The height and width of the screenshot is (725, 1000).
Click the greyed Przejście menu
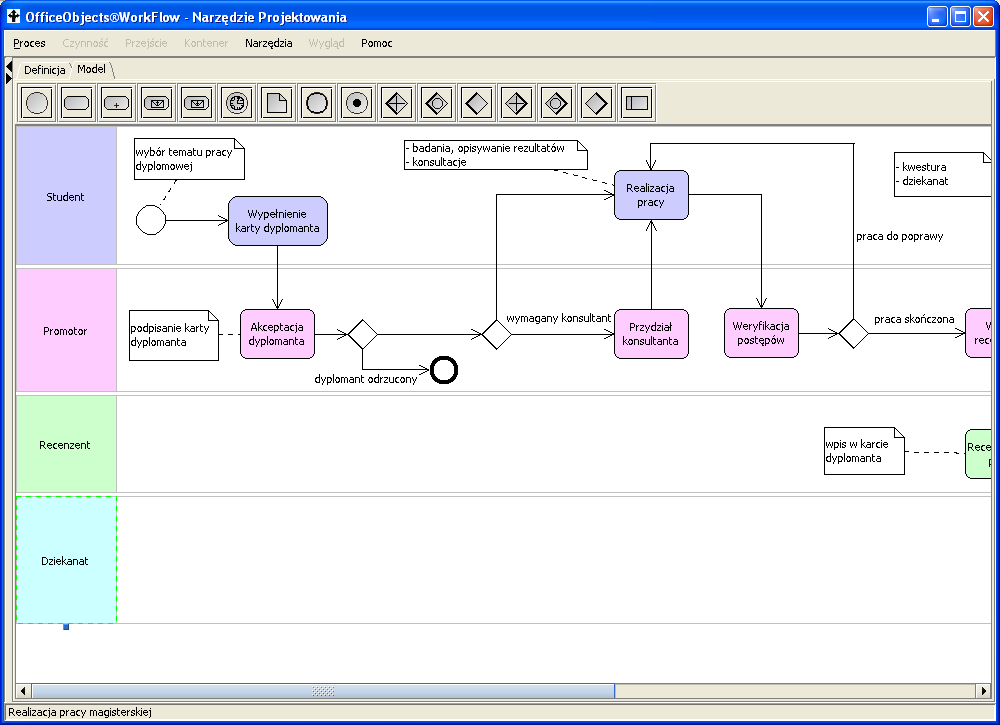click(146, 43)
